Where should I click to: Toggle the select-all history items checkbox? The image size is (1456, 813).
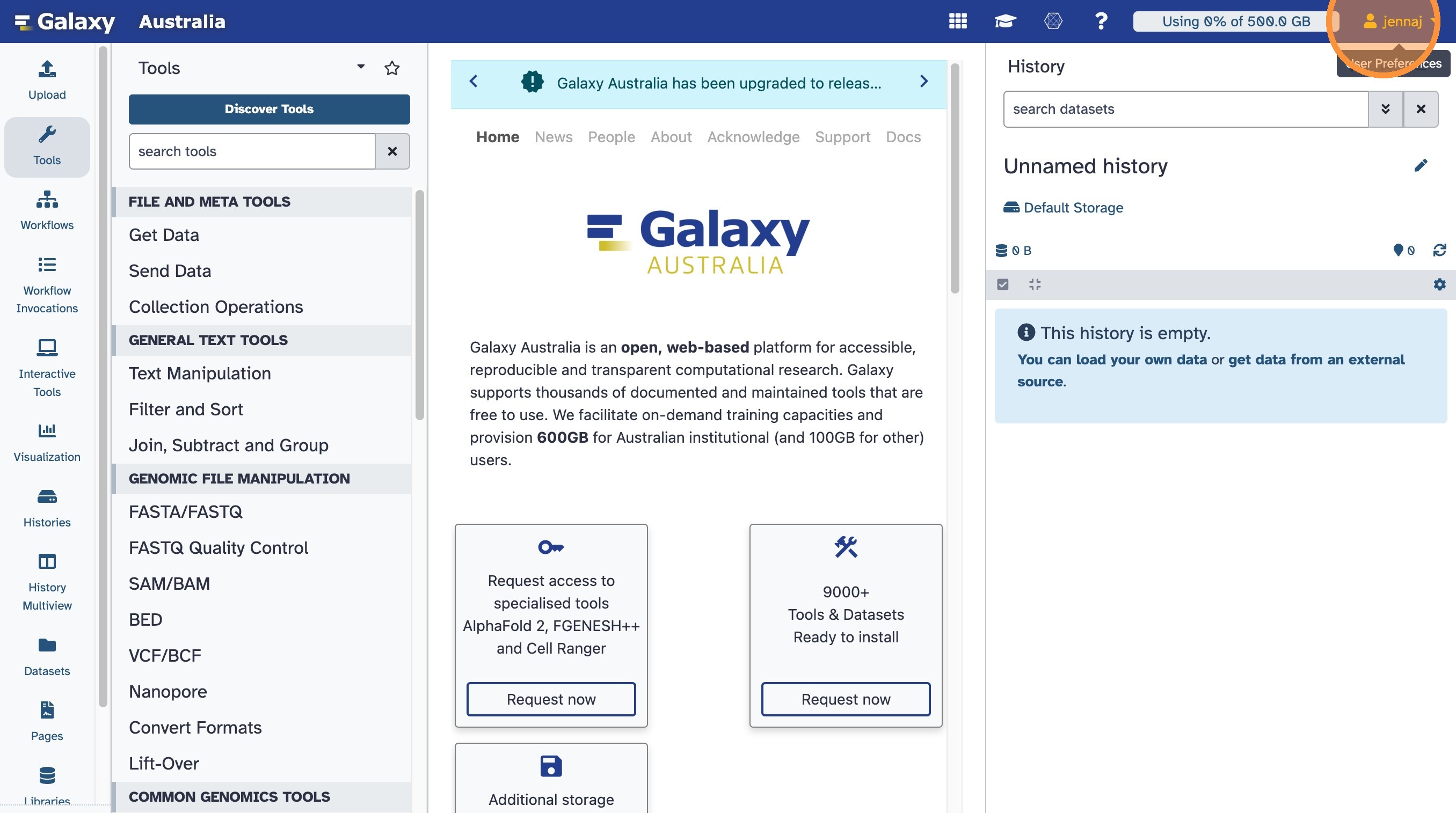point(1003,284)
